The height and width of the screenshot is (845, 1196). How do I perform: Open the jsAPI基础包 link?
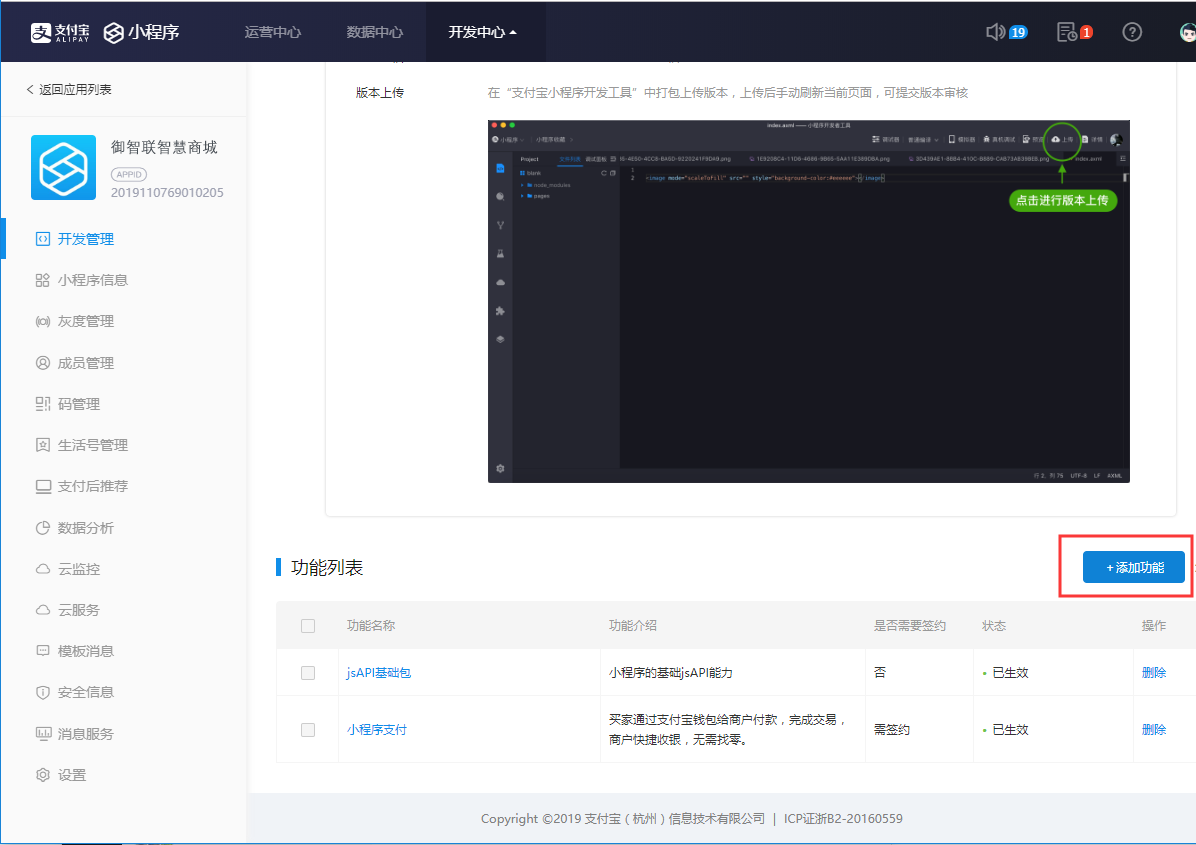click(x=378, y=673)
